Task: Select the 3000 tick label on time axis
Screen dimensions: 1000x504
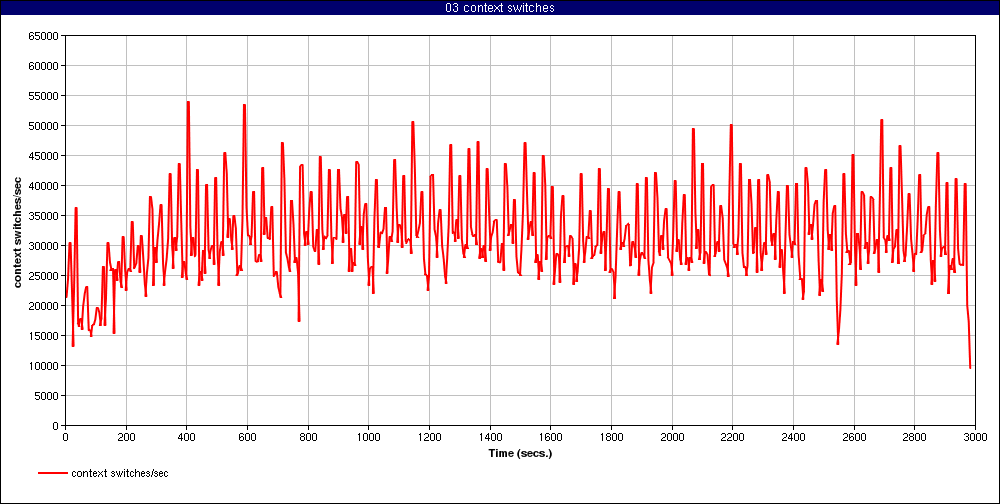Action: [x=975, y=437]
